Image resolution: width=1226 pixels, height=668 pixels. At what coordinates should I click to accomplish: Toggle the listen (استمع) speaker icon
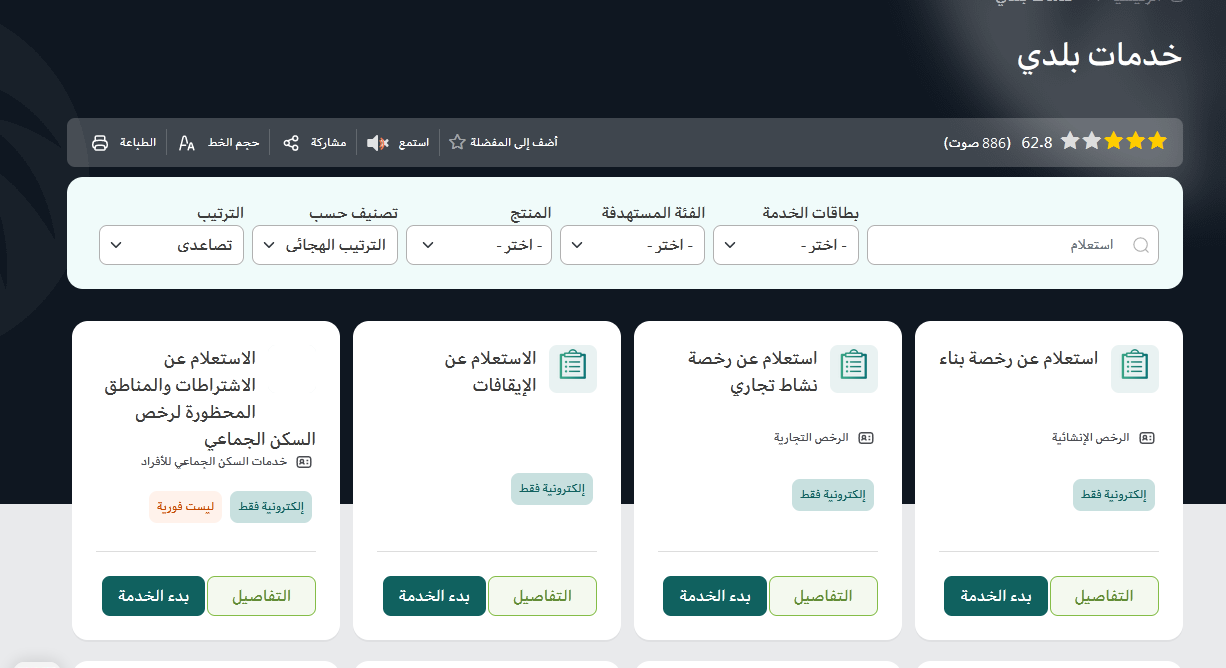(378, 143)
